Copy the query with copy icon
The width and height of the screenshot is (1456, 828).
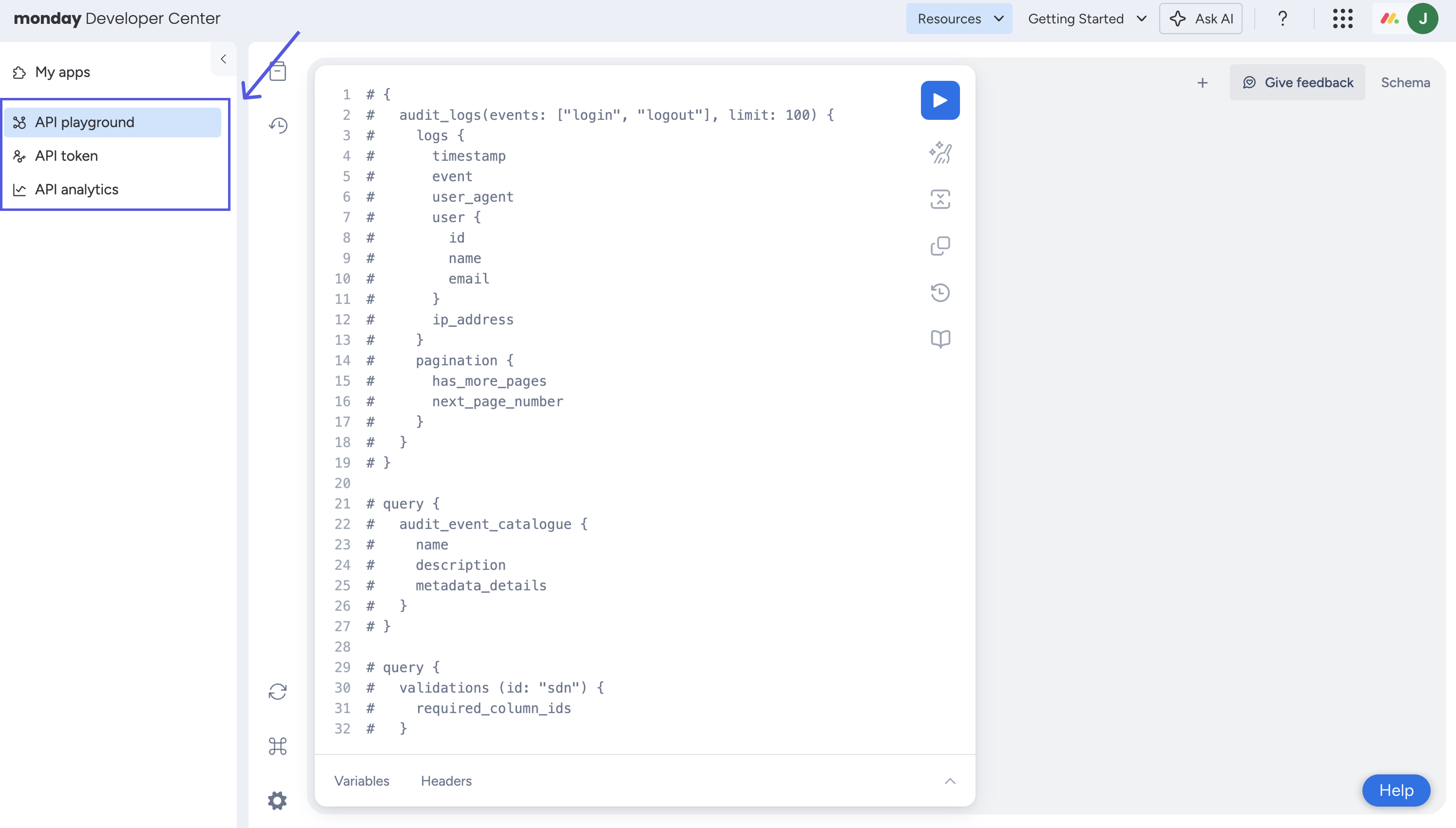[939, 245]
